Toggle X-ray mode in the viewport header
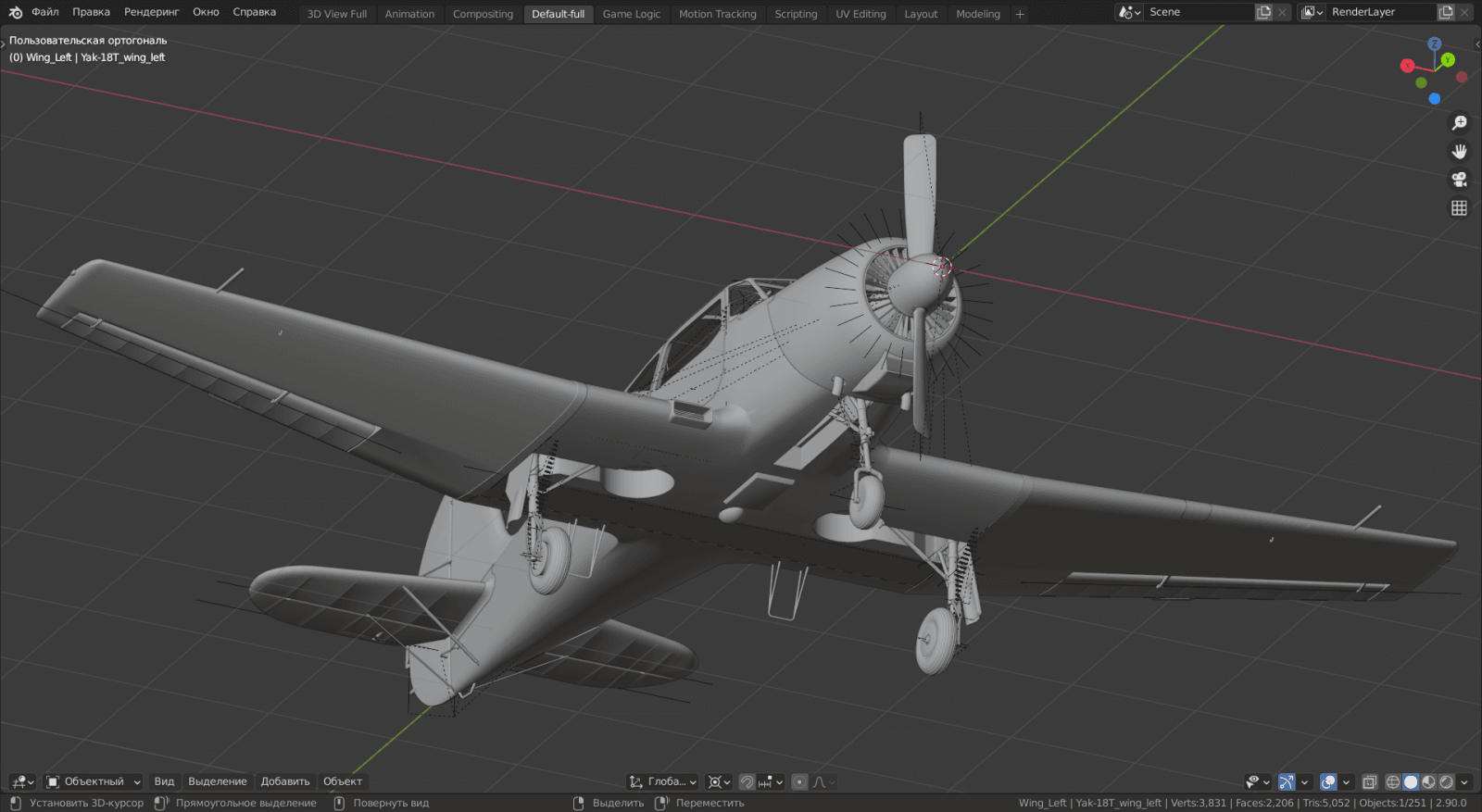1482x812 pixels. point(1369,782)
